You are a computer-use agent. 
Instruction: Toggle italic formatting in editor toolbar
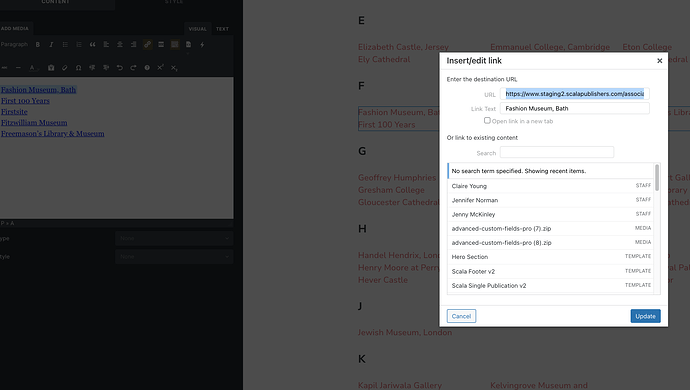[x=51, y=44]
